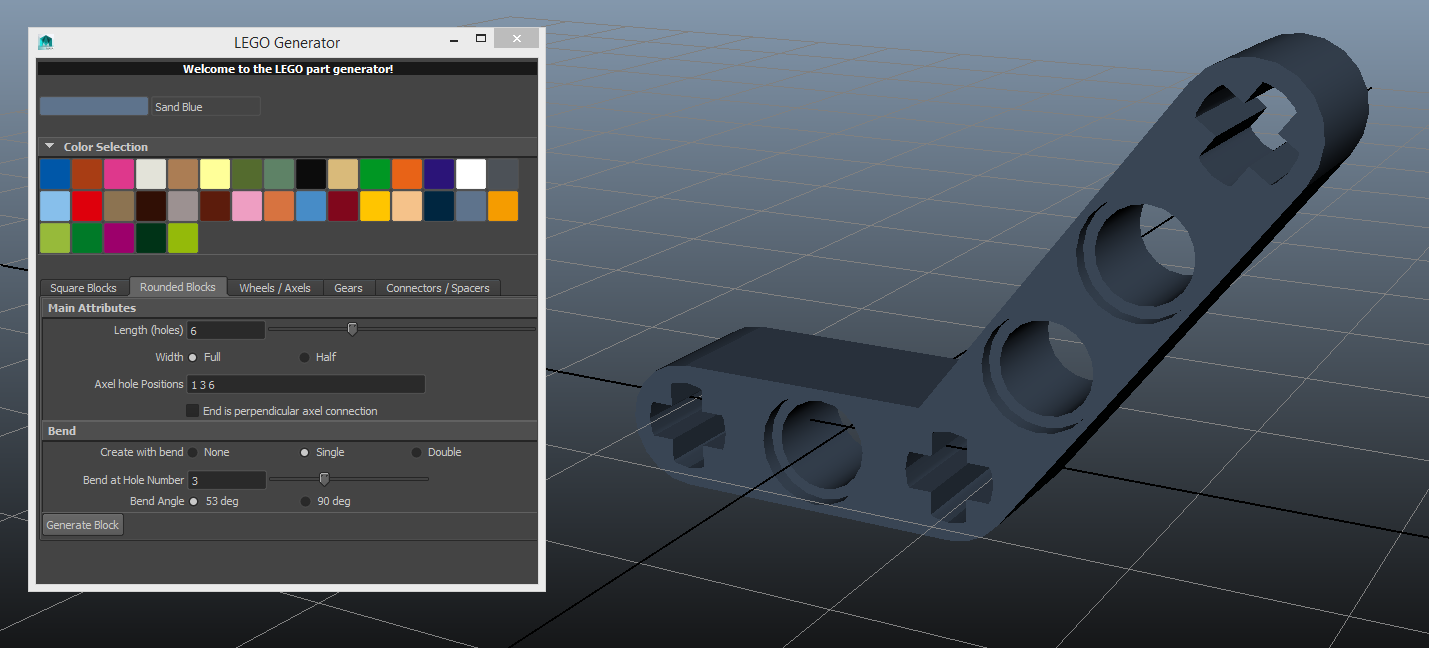The image size is (1429, 648).
Task: Select the dark charcoal gray swatch
Action: (503, 174)
